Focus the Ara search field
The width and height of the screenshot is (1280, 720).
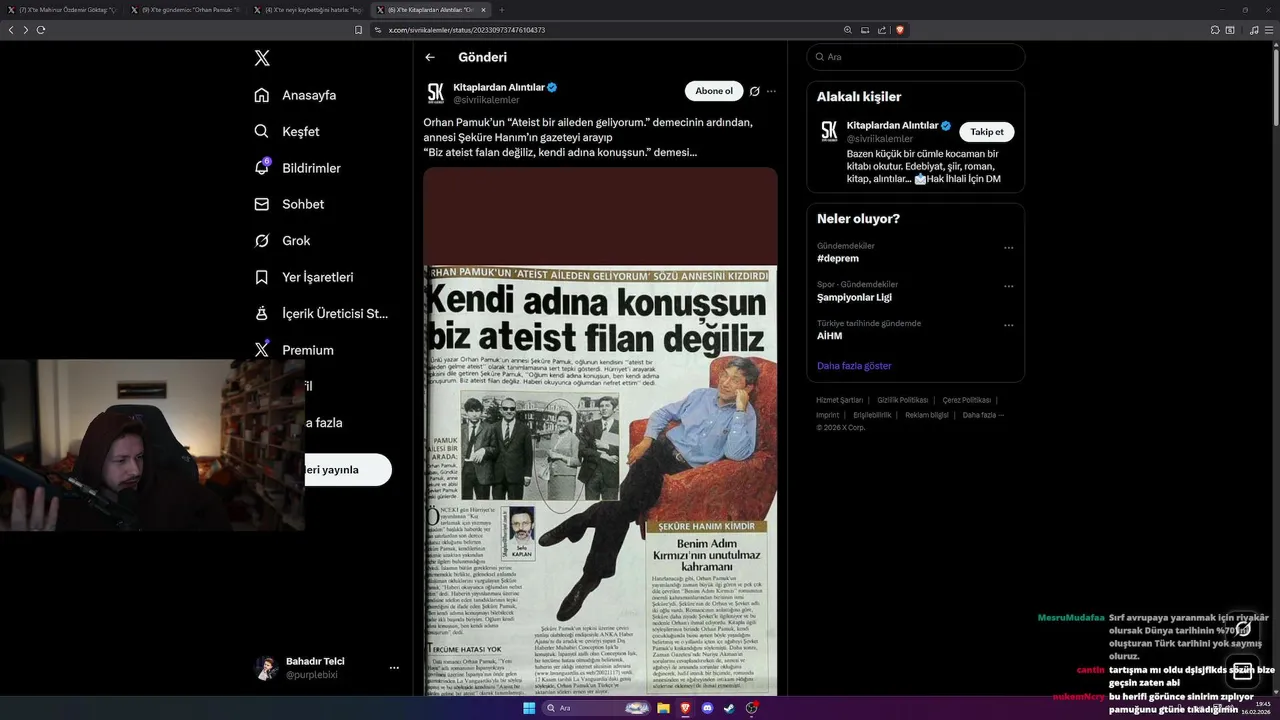point(915,57)
